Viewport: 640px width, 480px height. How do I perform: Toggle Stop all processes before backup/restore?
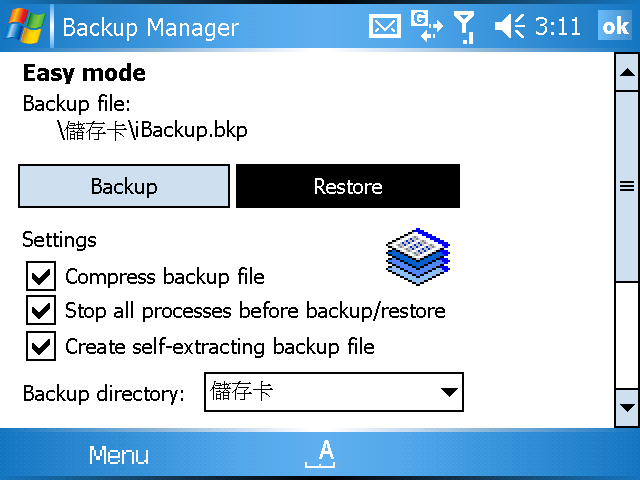[x=41, y=310]
